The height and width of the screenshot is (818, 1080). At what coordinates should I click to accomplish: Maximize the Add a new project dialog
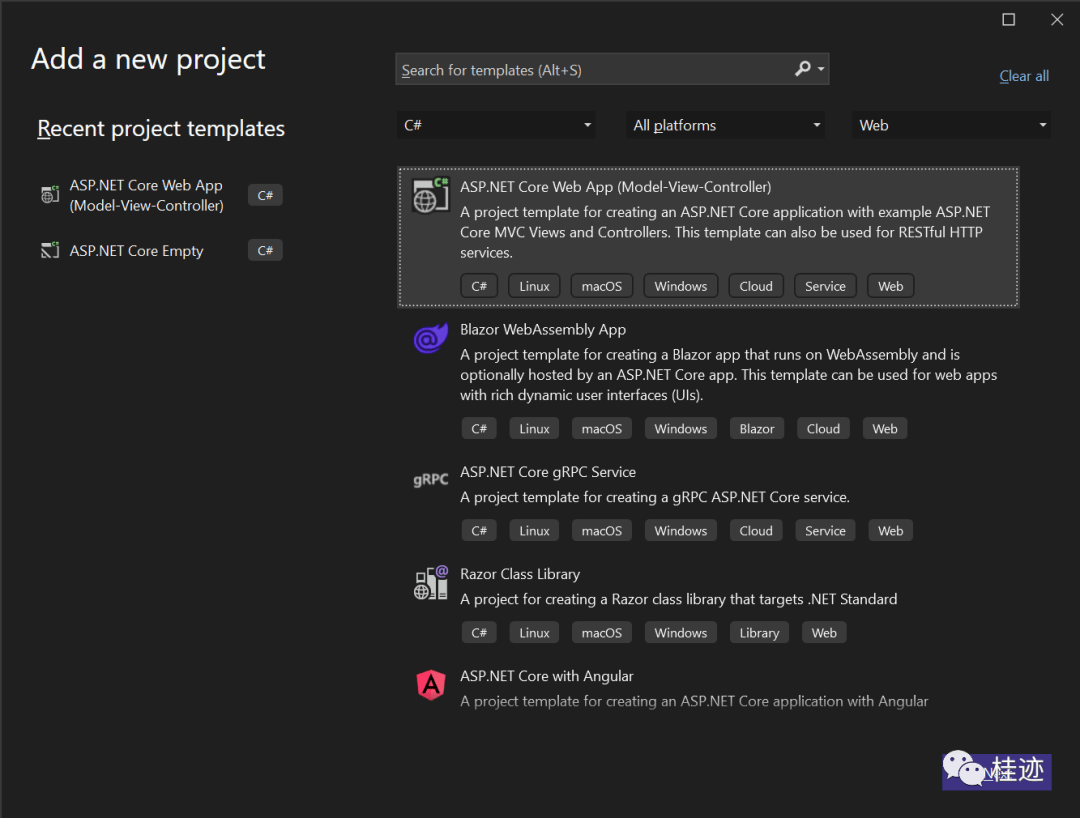click(x=1009, y=20)
